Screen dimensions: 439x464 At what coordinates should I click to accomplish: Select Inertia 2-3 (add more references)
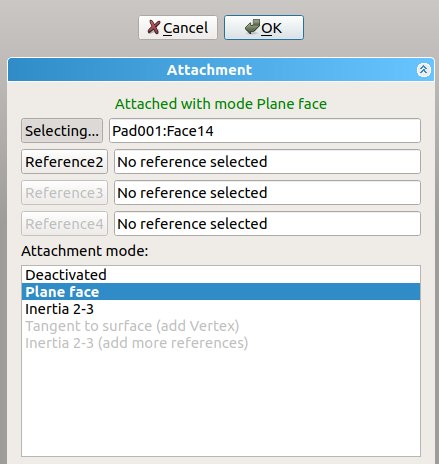click(221, 343)
